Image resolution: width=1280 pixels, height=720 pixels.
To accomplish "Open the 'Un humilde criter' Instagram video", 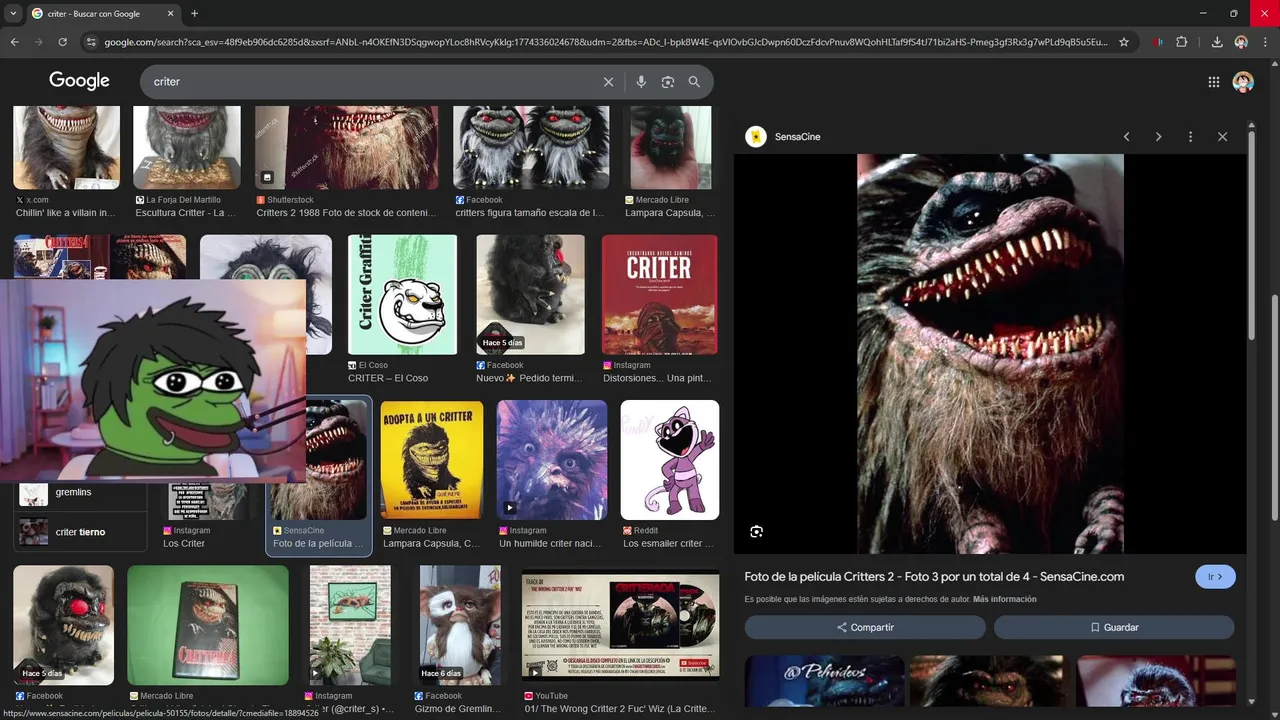I will [x=552, y=460].
